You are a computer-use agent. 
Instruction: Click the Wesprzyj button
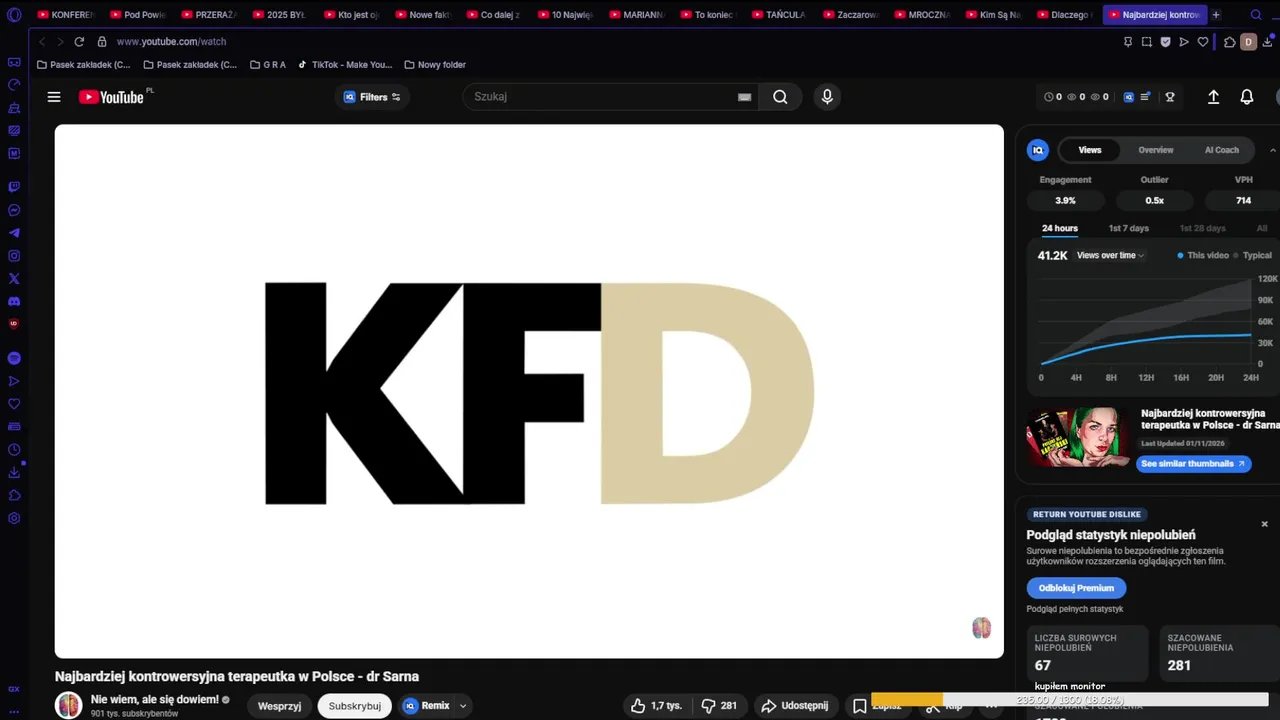coord(279,706)
